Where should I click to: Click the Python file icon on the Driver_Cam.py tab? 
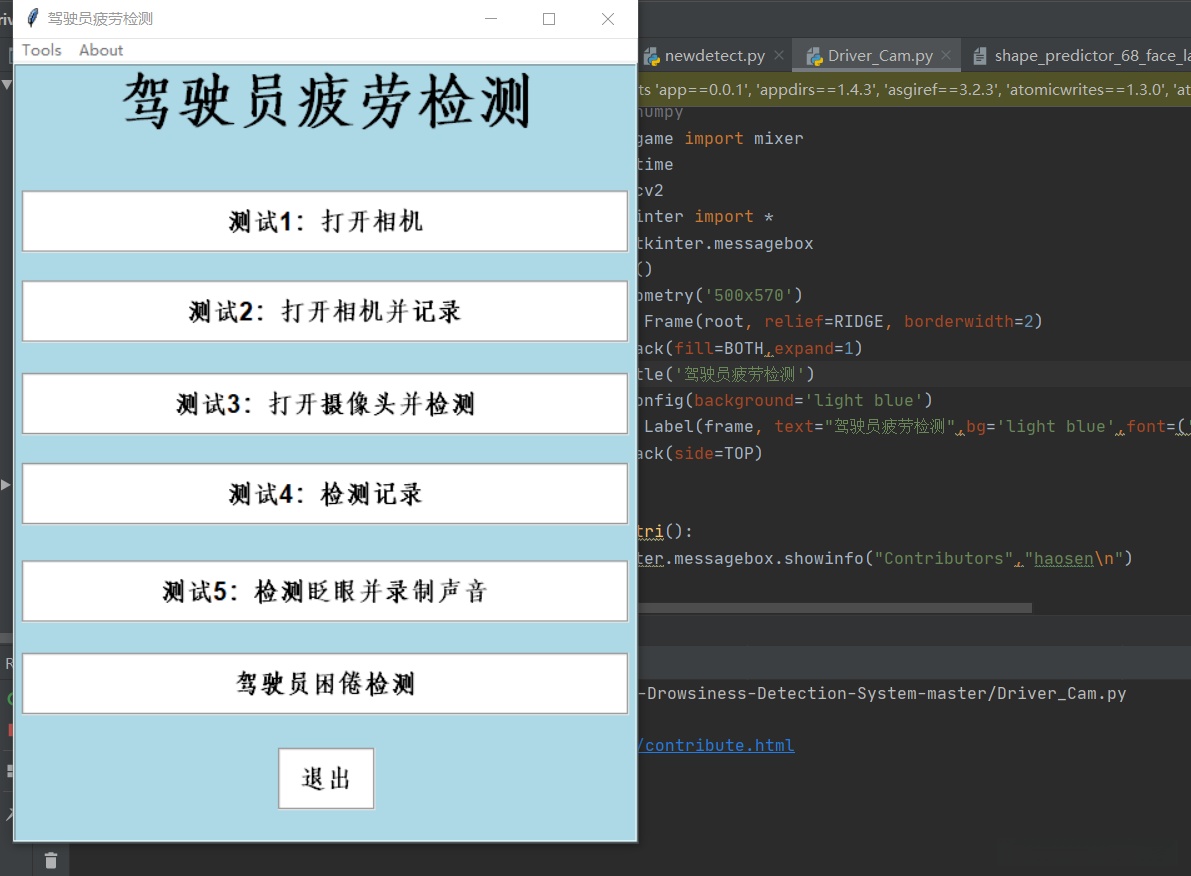point(814,56)
